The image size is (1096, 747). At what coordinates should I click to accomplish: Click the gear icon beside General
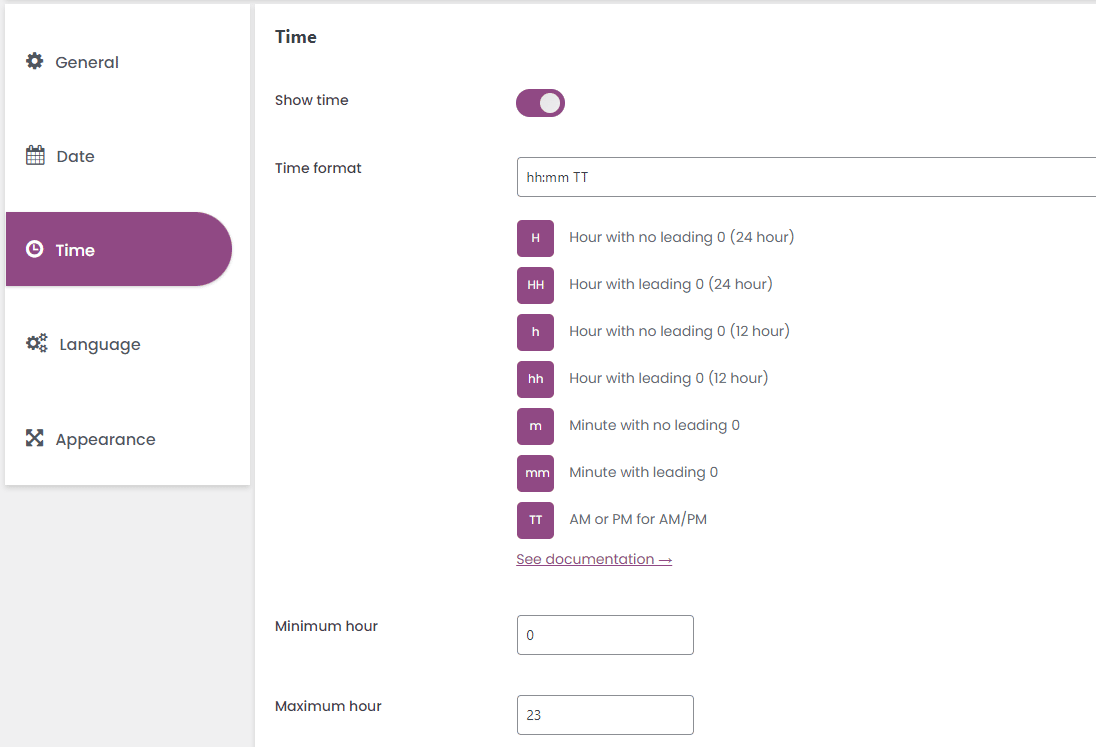35,61
